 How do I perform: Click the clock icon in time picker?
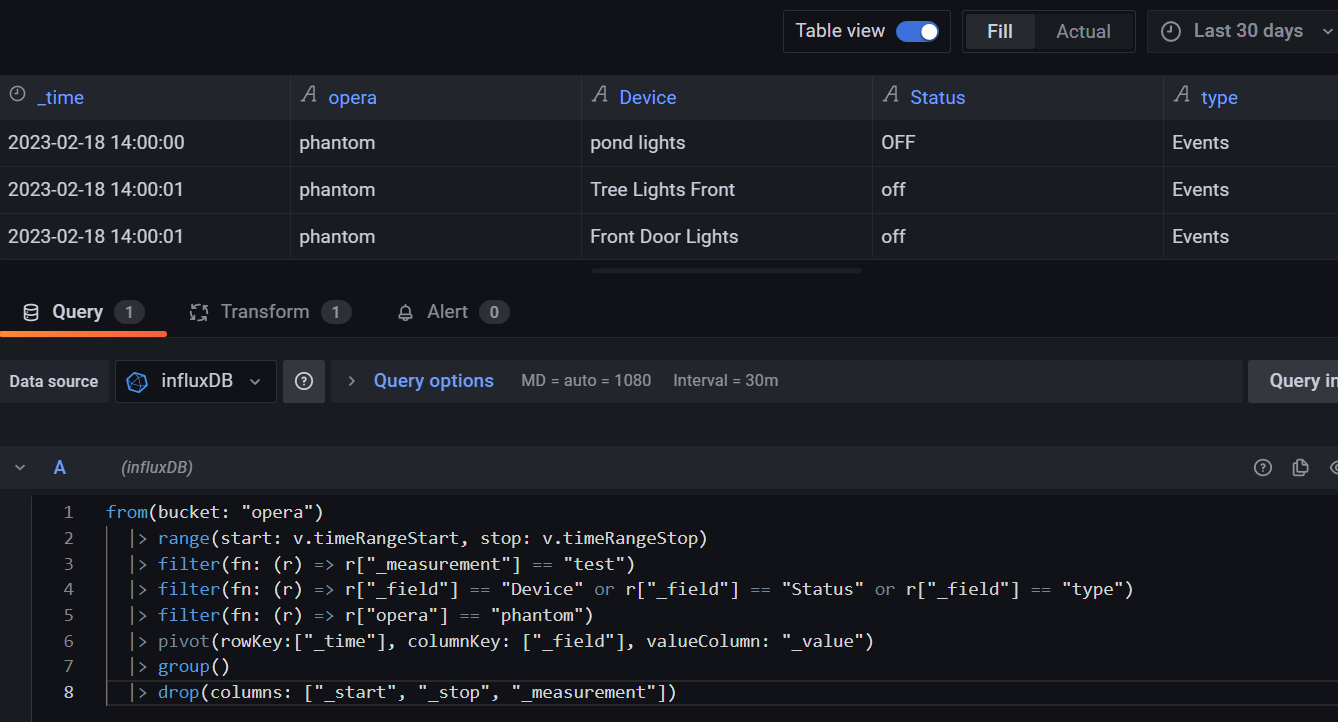[1170, 32]
